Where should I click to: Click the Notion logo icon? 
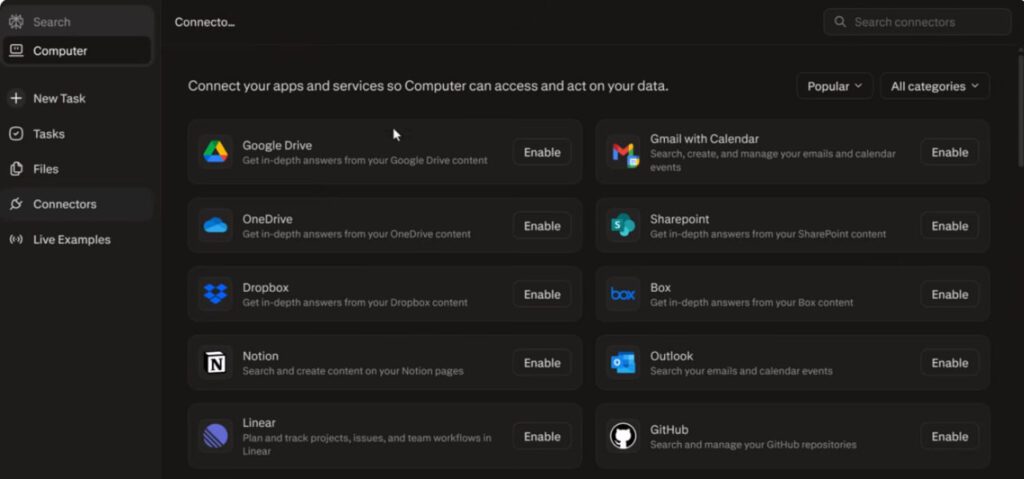point(215,363)
